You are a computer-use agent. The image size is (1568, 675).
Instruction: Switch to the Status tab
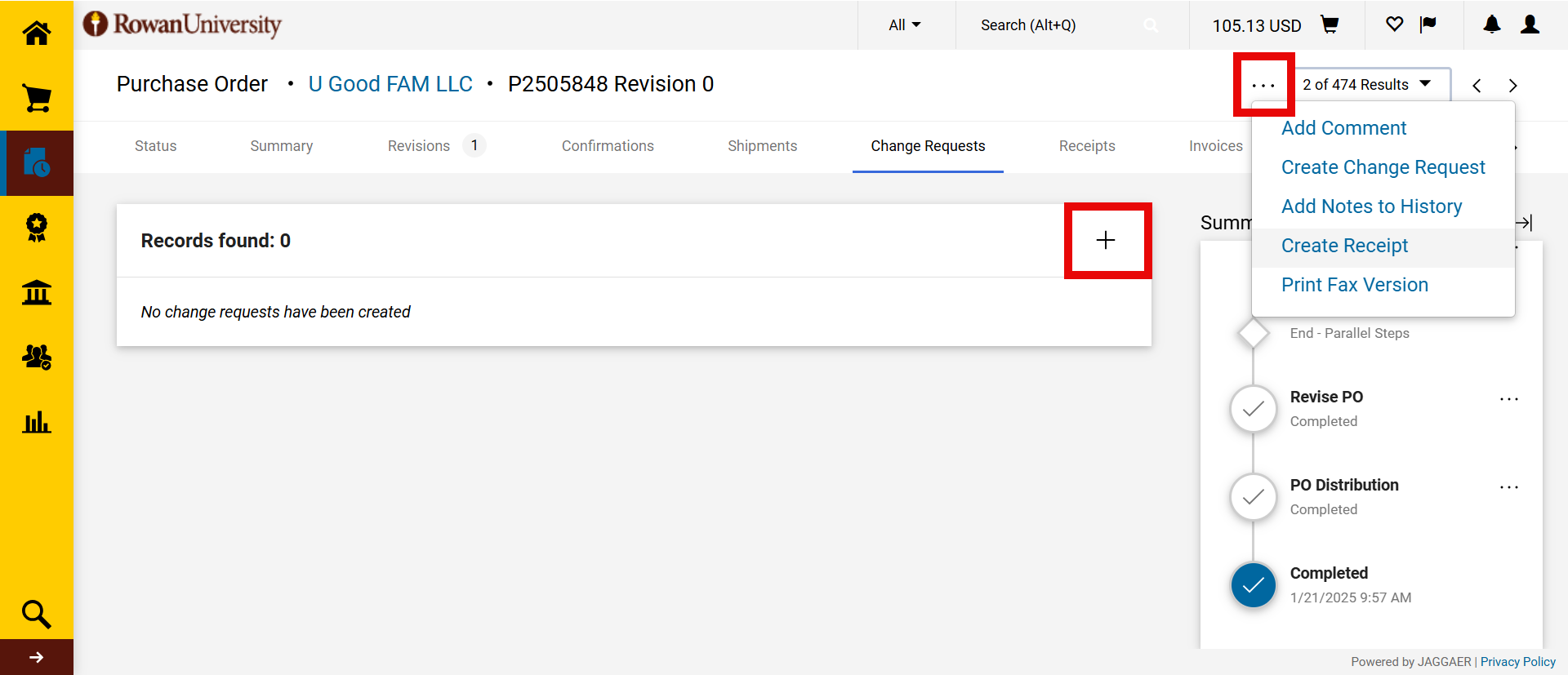click(x=155, y=146)
